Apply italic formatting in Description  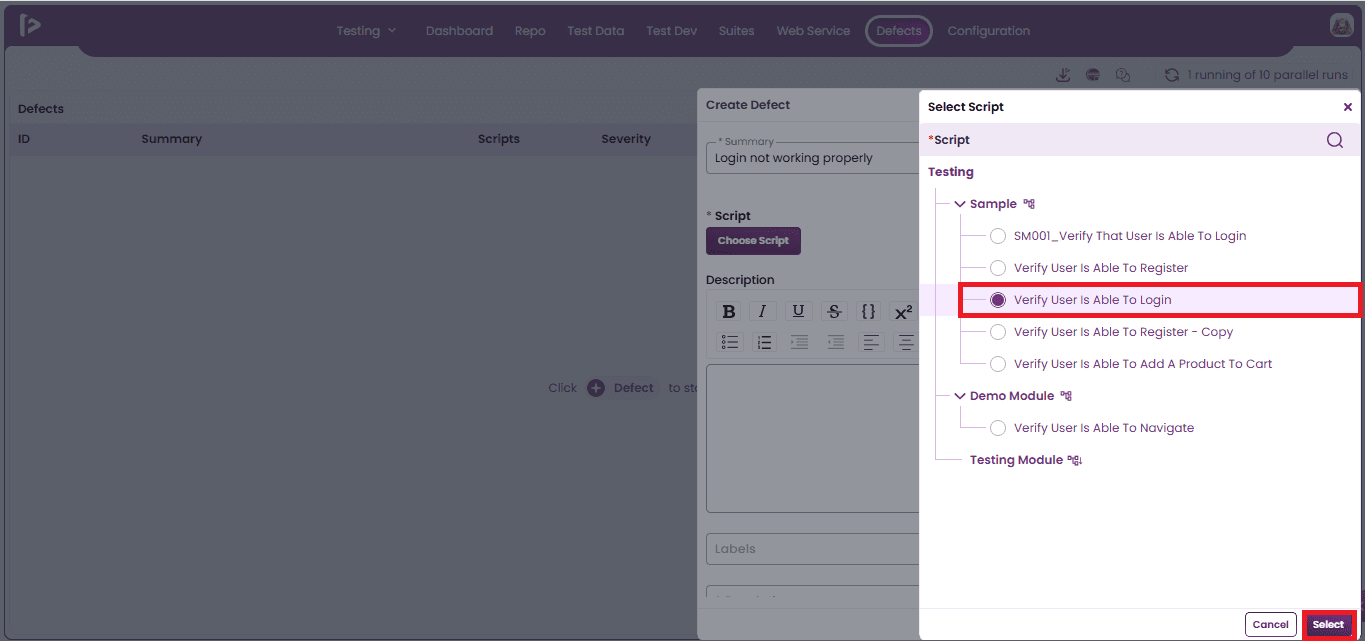pyautogui.click(x=763, y=311)
